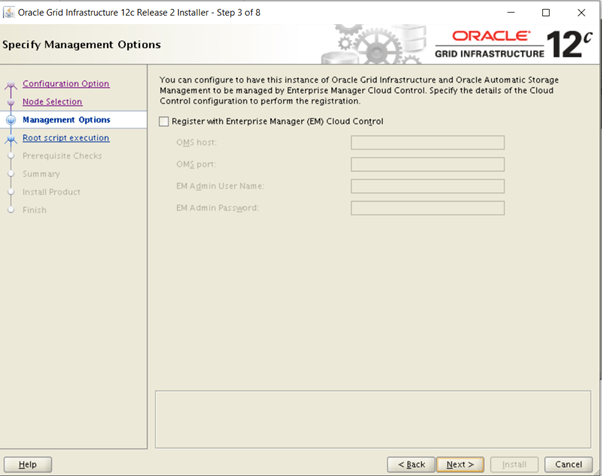The height and width of the screenshot is (476, 602).
Task: Enable Register with Enterprise Manager Cloud Control
Action: pyautogui.click(x=165, y=121)
